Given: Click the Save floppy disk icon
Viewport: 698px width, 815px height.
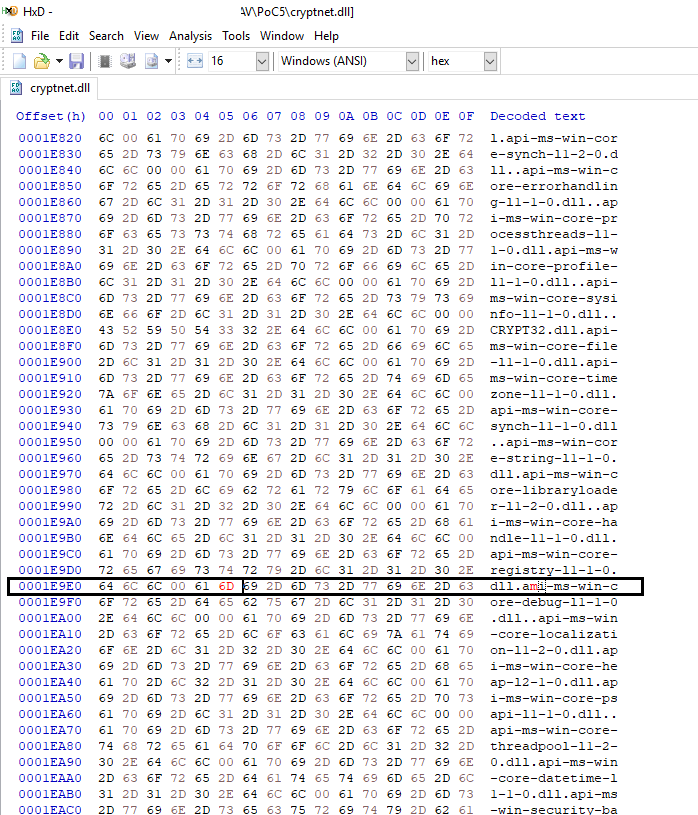Looking at the screenshot, I should [x=75, y=62].
